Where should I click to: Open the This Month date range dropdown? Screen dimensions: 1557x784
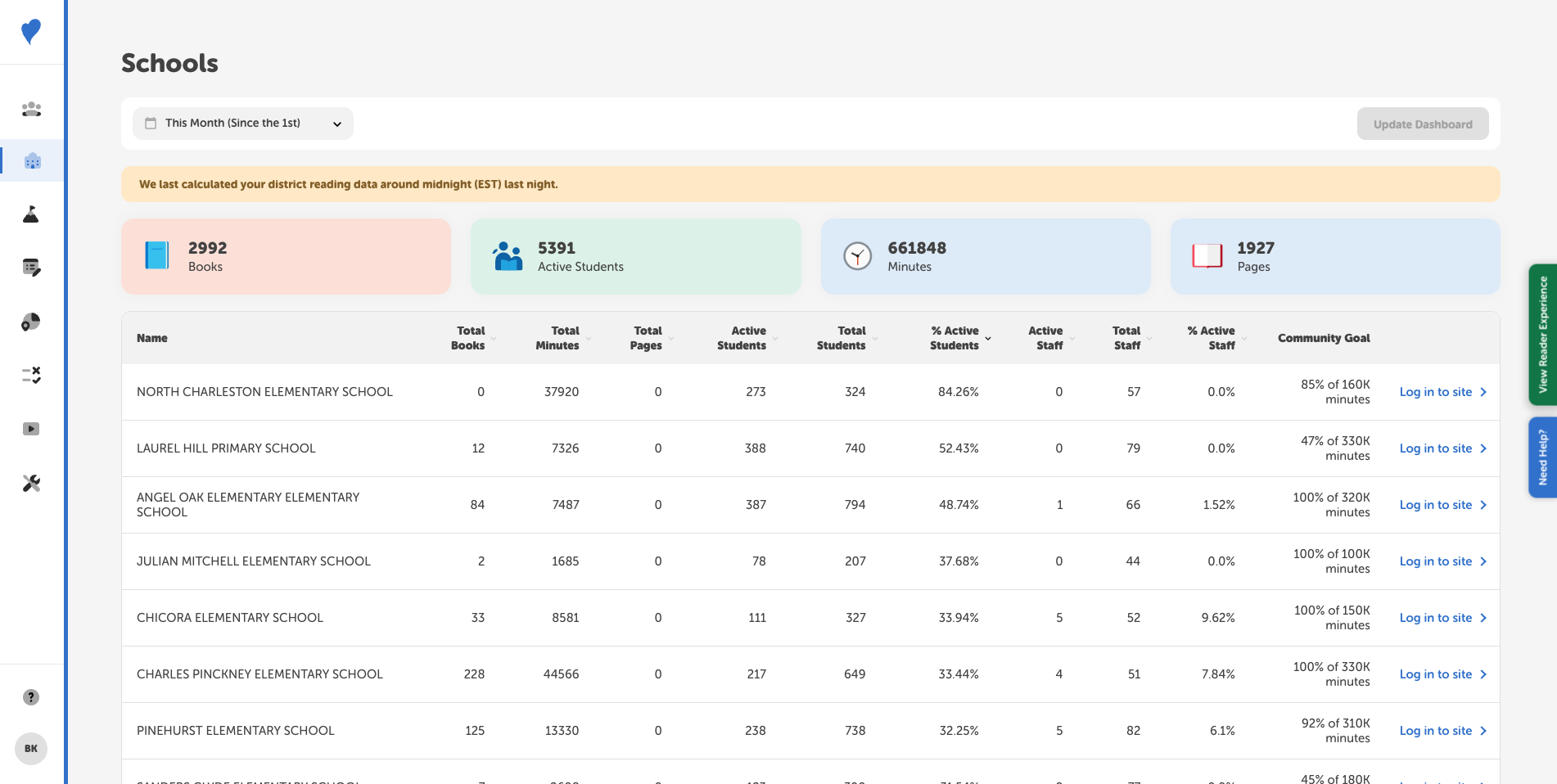click(242, 123)
